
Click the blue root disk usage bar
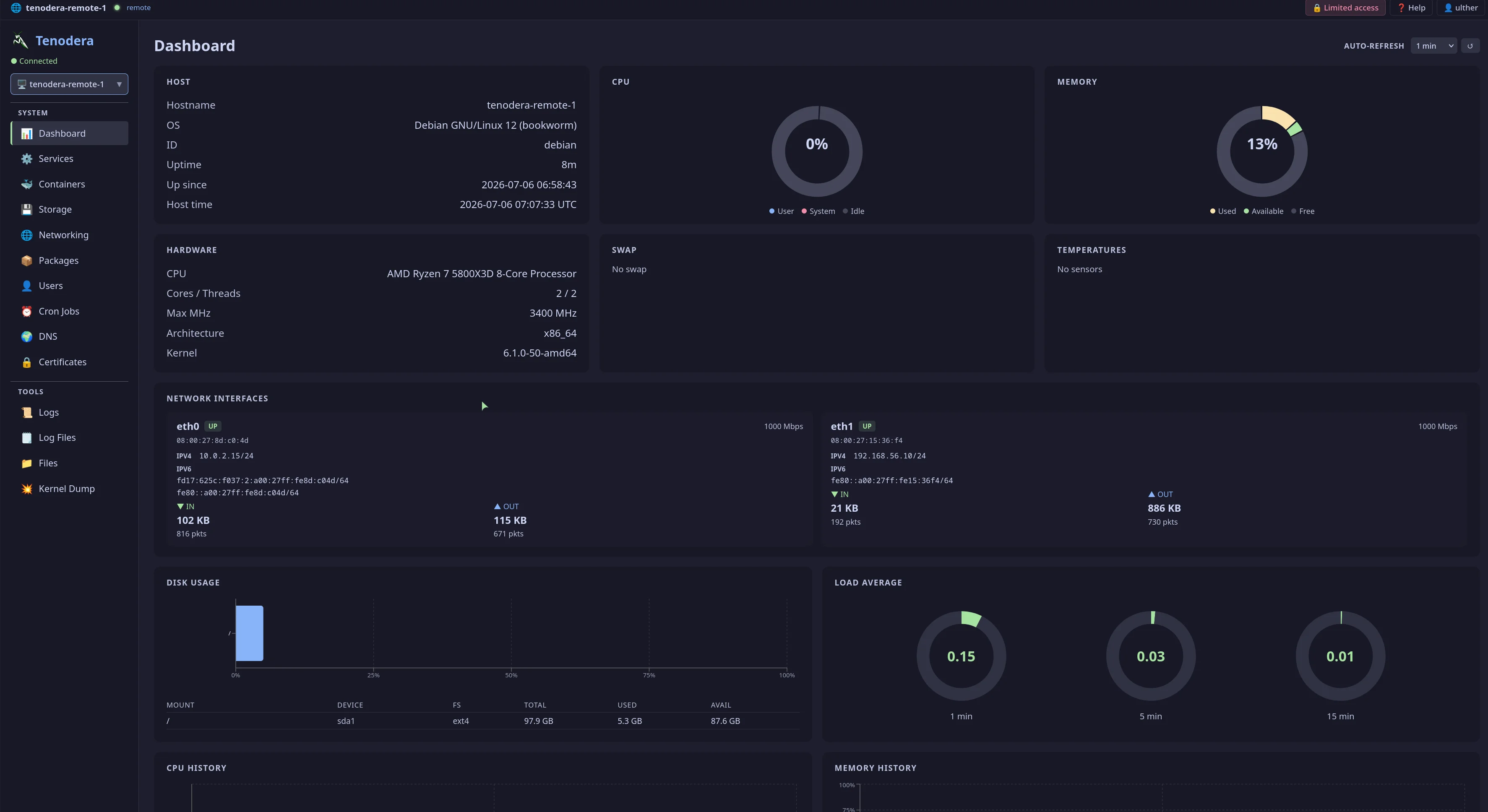click(x=250, y=633)
